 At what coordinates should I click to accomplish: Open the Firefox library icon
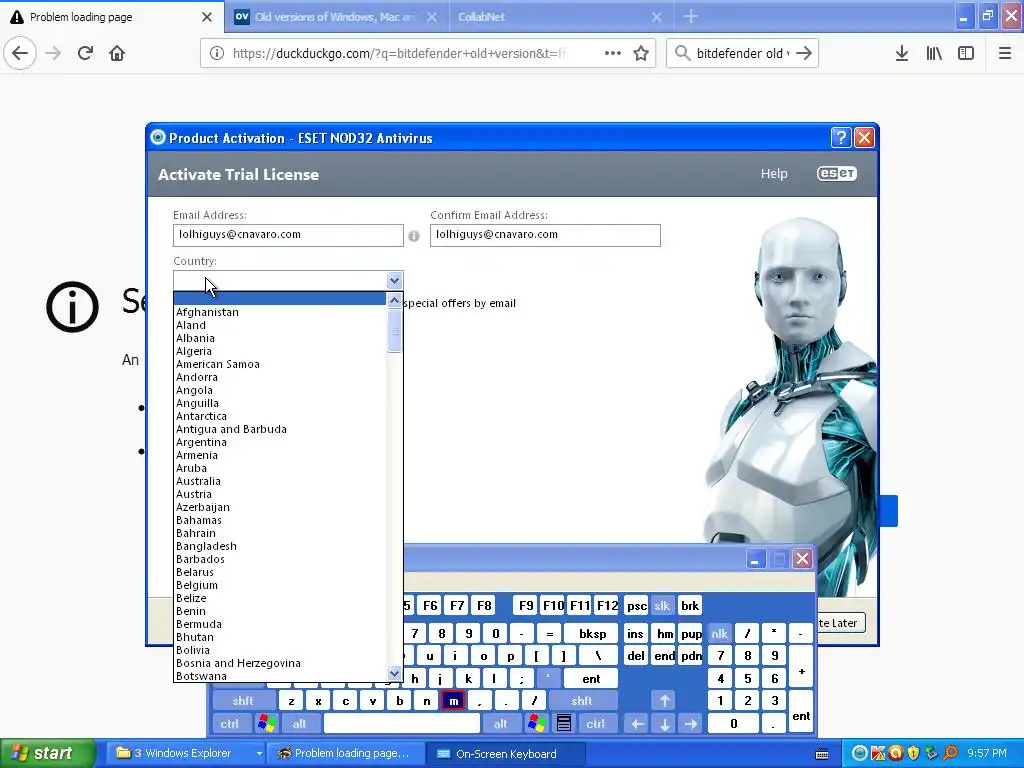click(x=934, y=54)
